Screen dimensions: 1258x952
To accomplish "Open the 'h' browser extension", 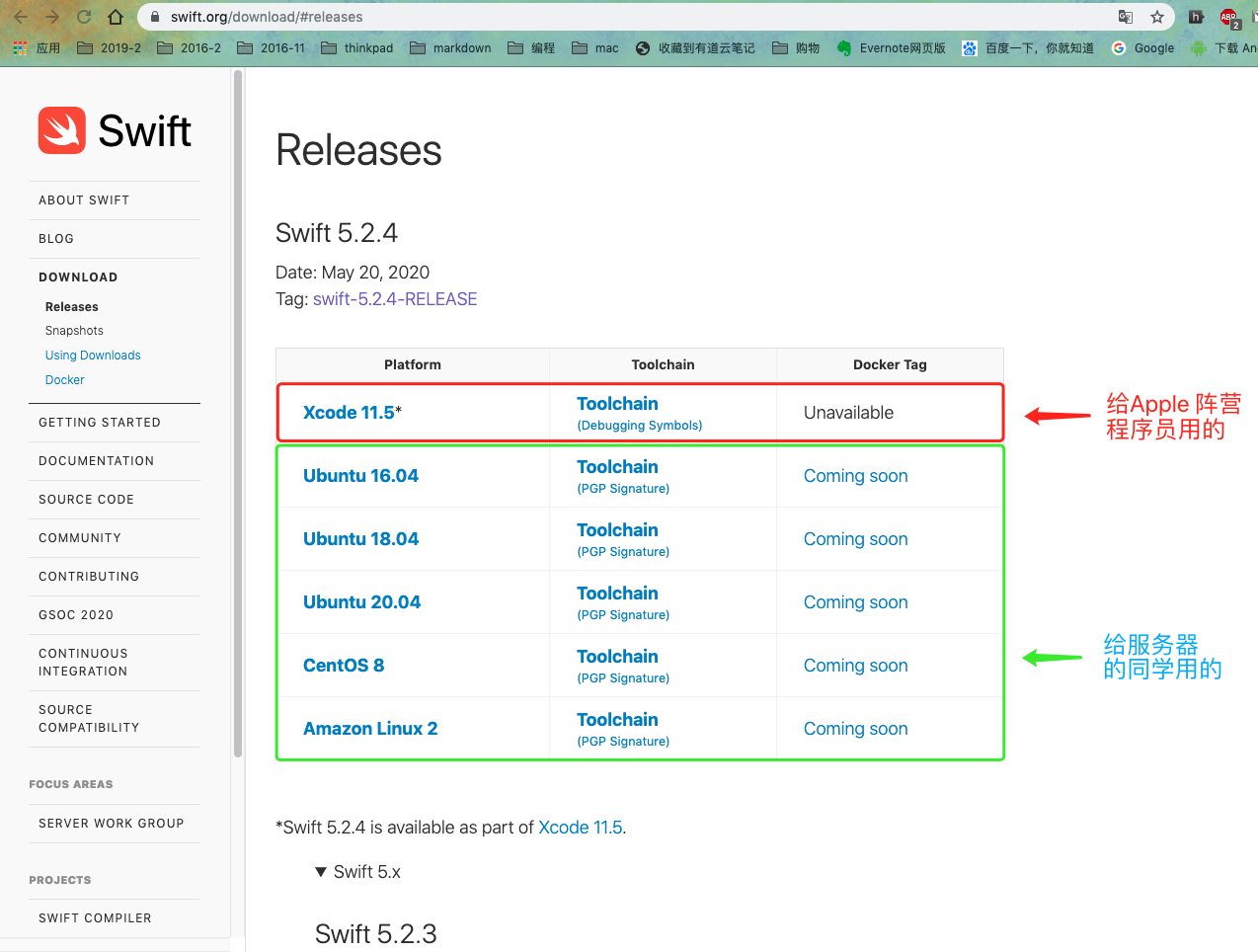I will click(x=1196, y=17).
